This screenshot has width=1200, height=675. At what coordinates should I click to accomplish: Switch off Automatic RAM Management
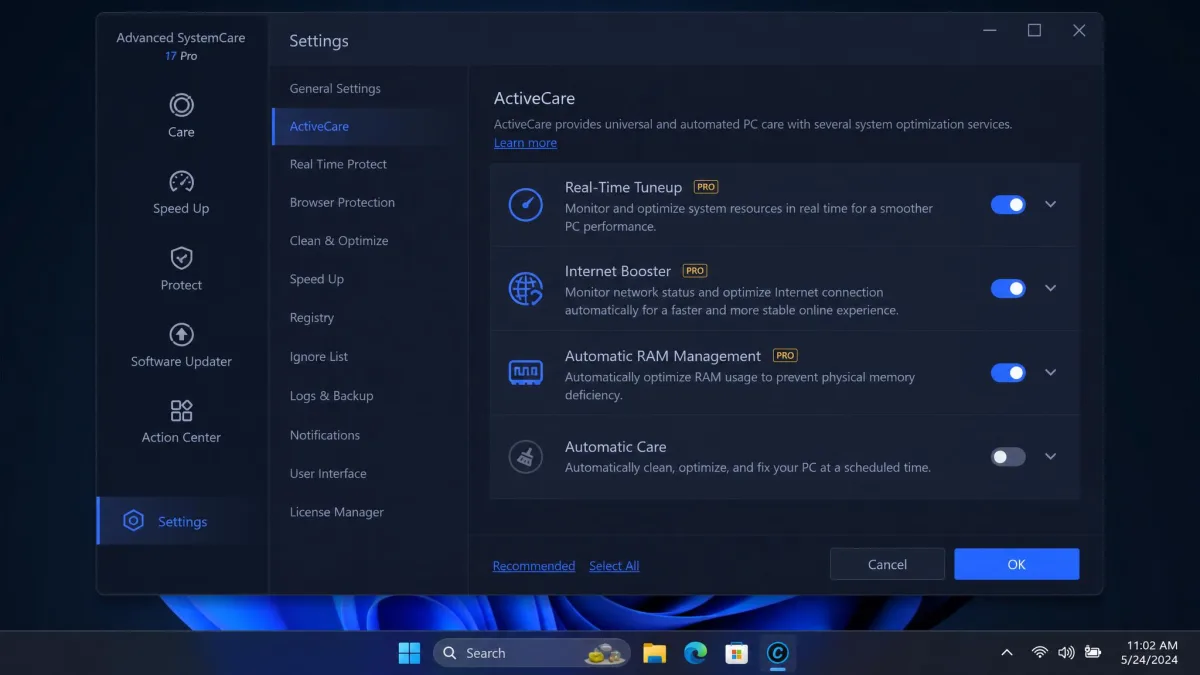(x=1008, y=372)
